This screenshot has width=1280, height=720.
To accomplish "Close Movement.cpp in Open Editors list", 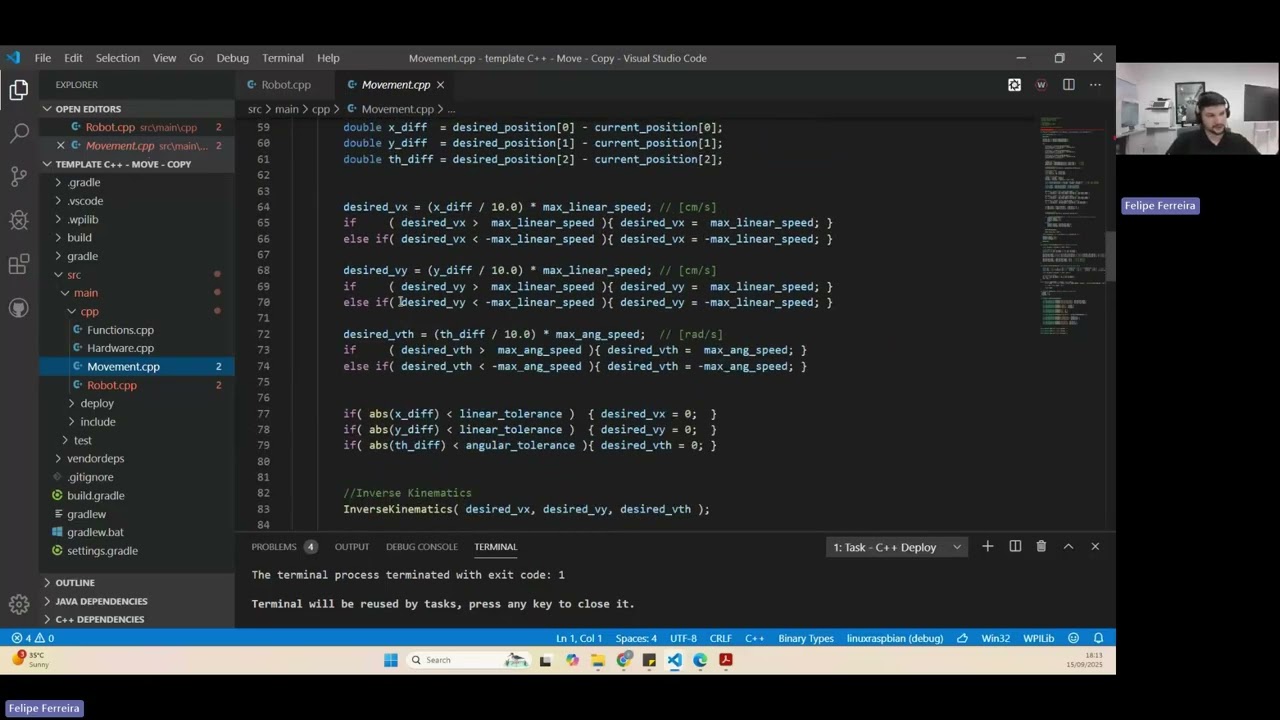I will tap(61, 146).
